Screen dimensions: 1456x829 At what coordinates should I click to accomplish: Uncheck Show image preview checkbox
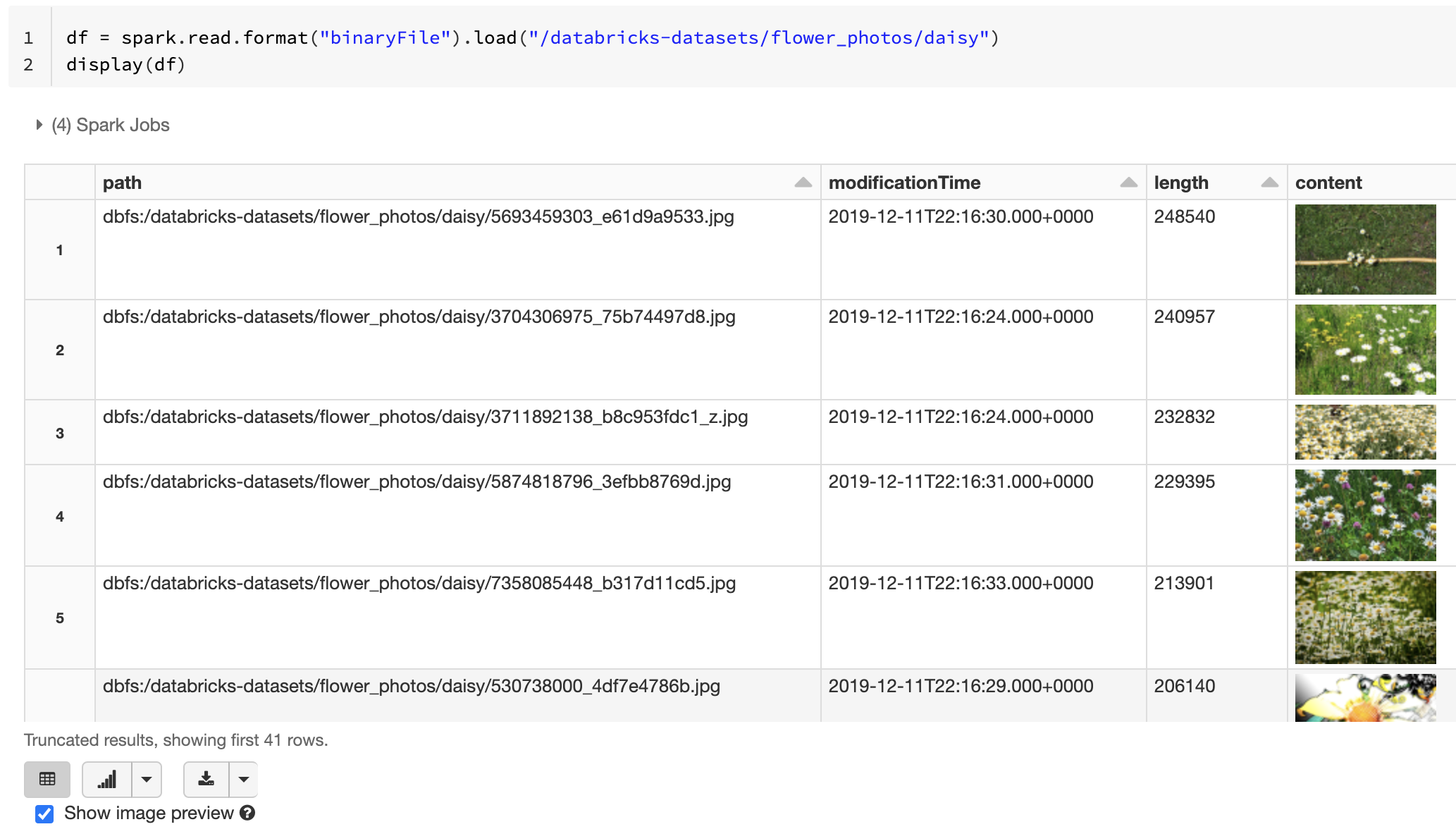[x=44, y=813]
